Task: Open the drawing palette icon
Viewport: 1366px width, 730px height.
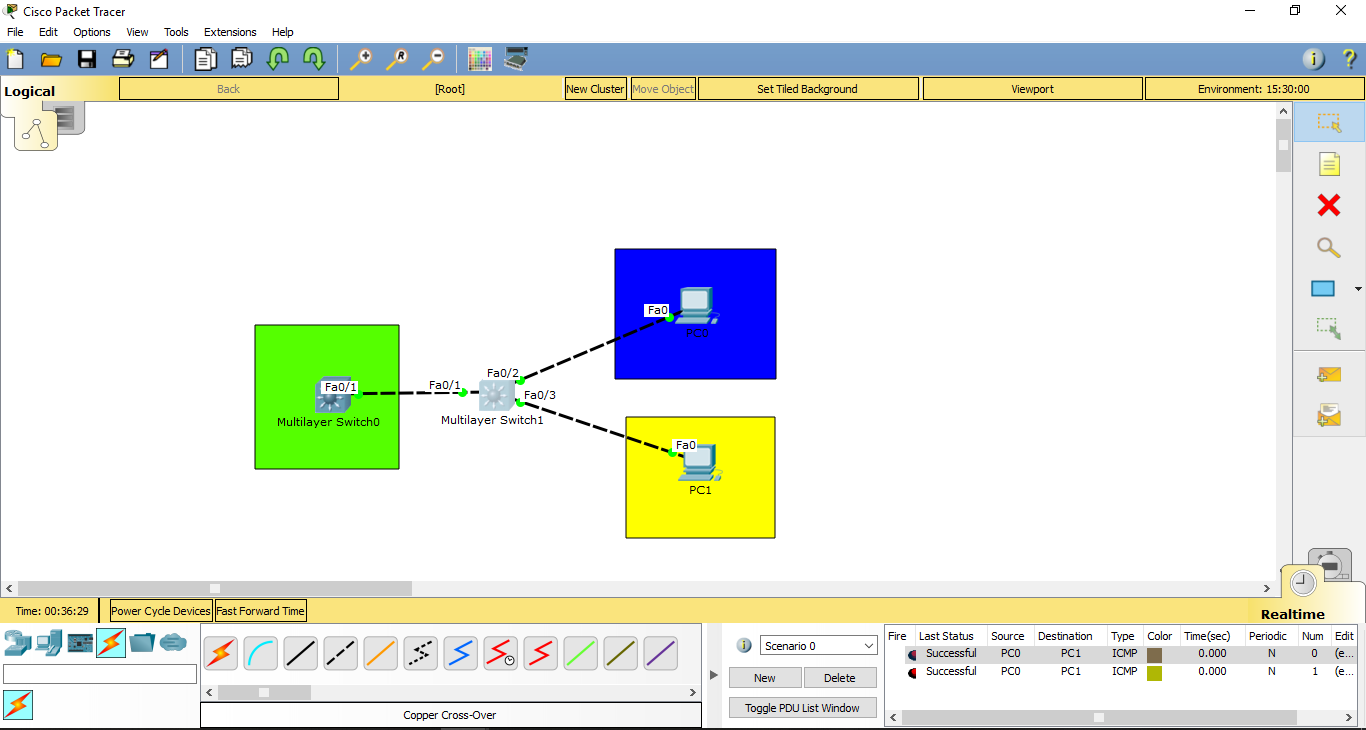Action: 480,59
